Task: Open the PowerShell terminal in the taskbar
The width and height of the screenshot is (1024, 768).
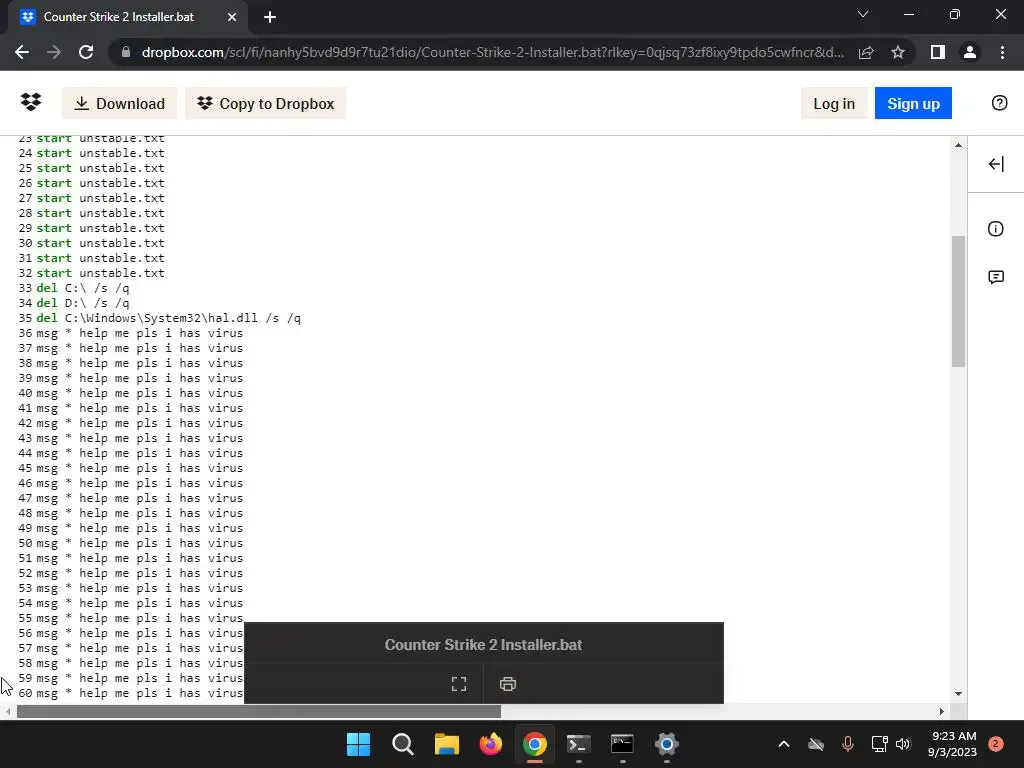Action: coord(579,744)
